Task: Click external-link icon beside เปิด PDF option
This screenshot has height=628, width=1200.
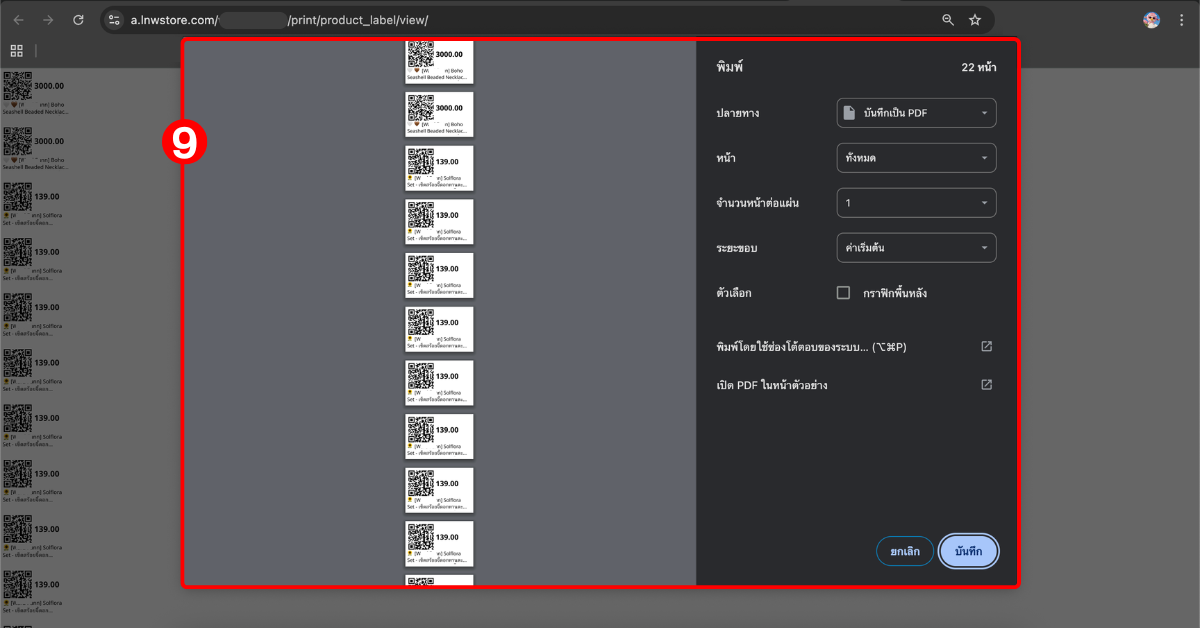Action: point(986,385)
